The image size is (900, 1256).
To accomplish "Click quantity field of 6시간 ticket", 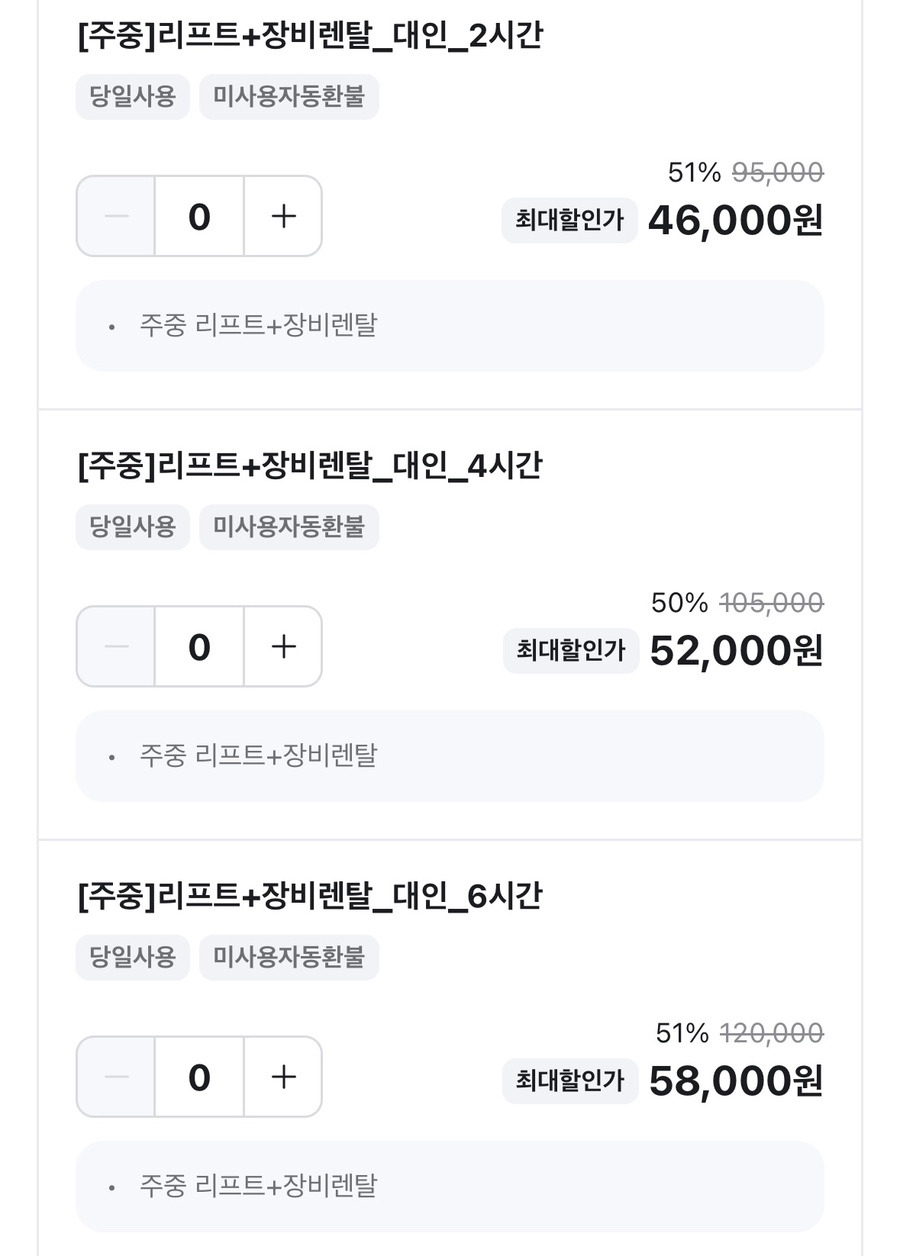I will click(199, 1077).
